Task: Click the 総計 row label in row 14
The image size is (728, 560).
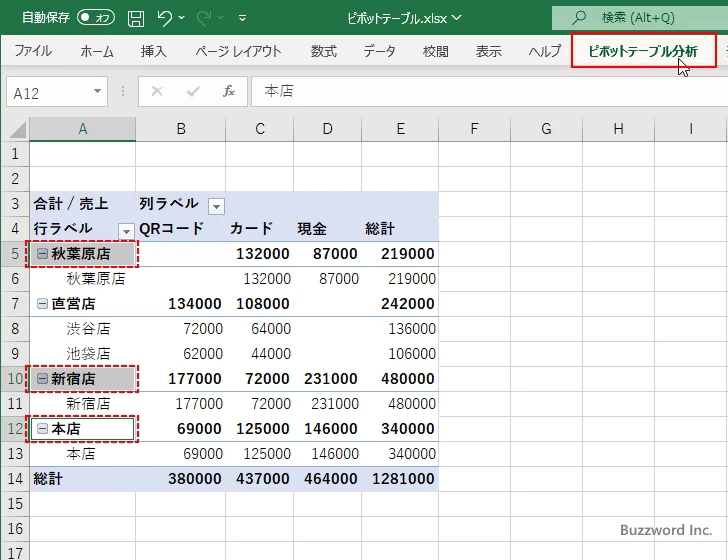Action: (48, 479)
